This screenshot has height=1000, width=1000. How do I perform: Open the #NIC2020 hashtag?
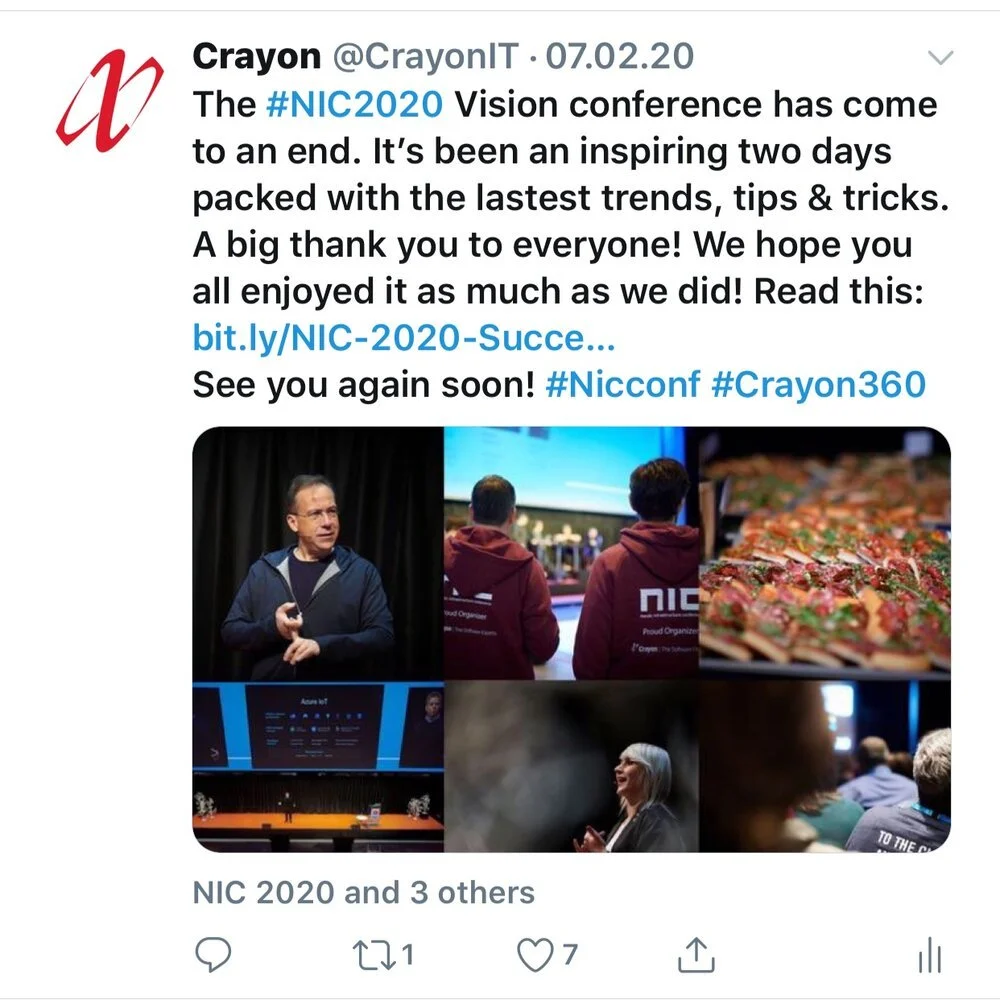(355, 104)
